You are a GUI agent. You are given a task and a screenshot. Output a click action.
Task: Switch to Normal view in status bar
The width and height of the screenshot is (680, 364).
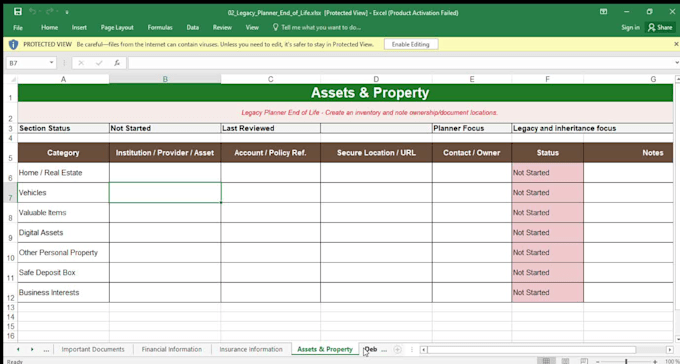[x=546, y=361]
